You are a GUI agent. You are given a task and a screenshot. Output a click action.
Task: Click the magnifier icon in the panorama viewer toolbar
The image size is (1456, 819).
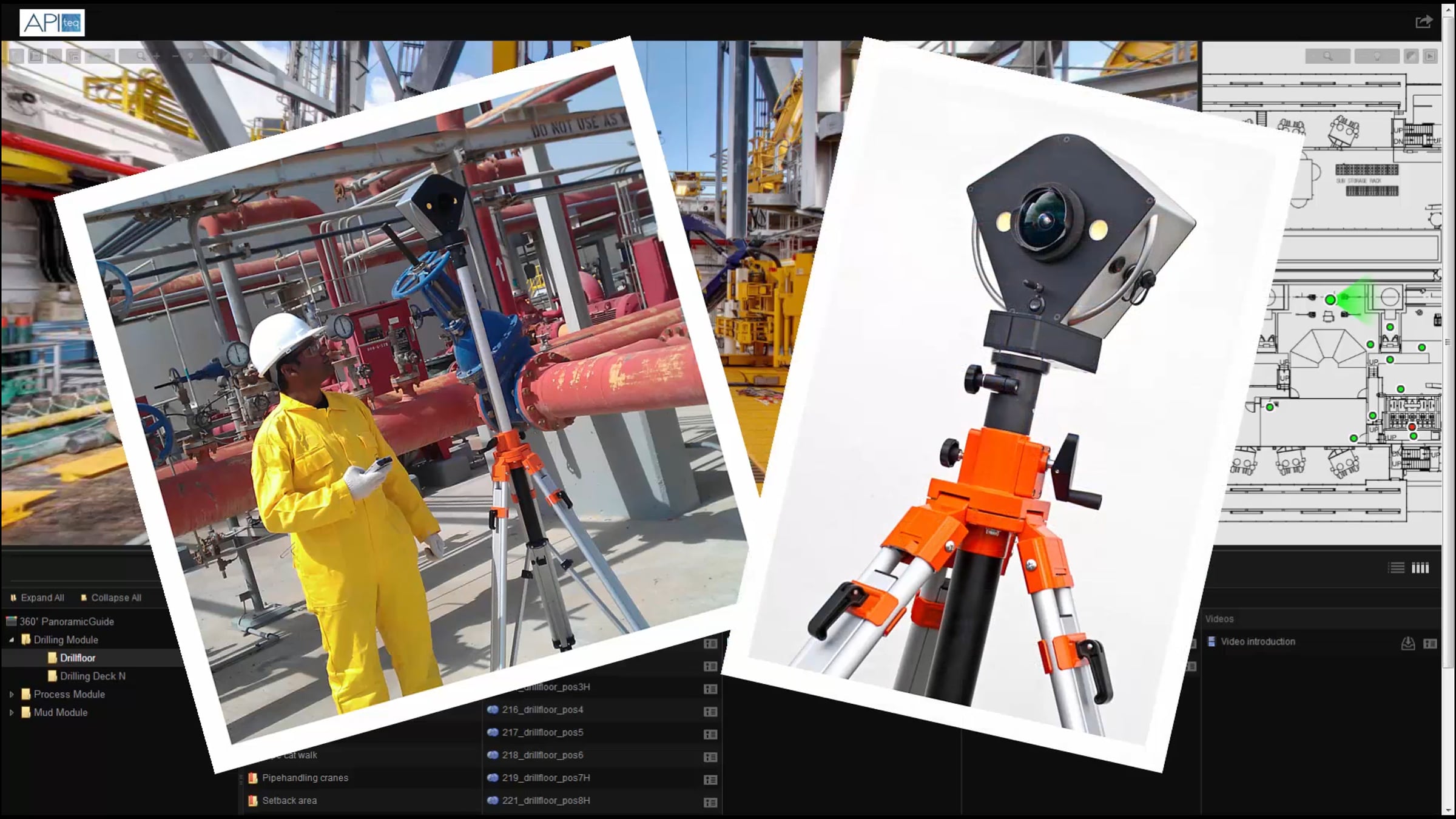click(141, 56)
